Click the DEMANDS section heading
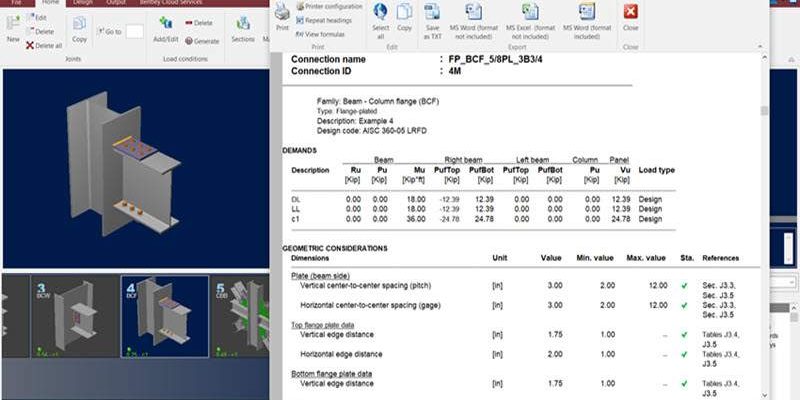 [x=299, y=151]
